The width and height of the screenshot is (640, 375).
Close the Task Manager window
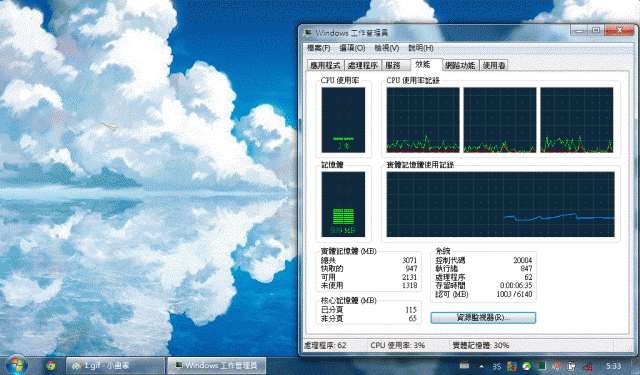(620, 31)
